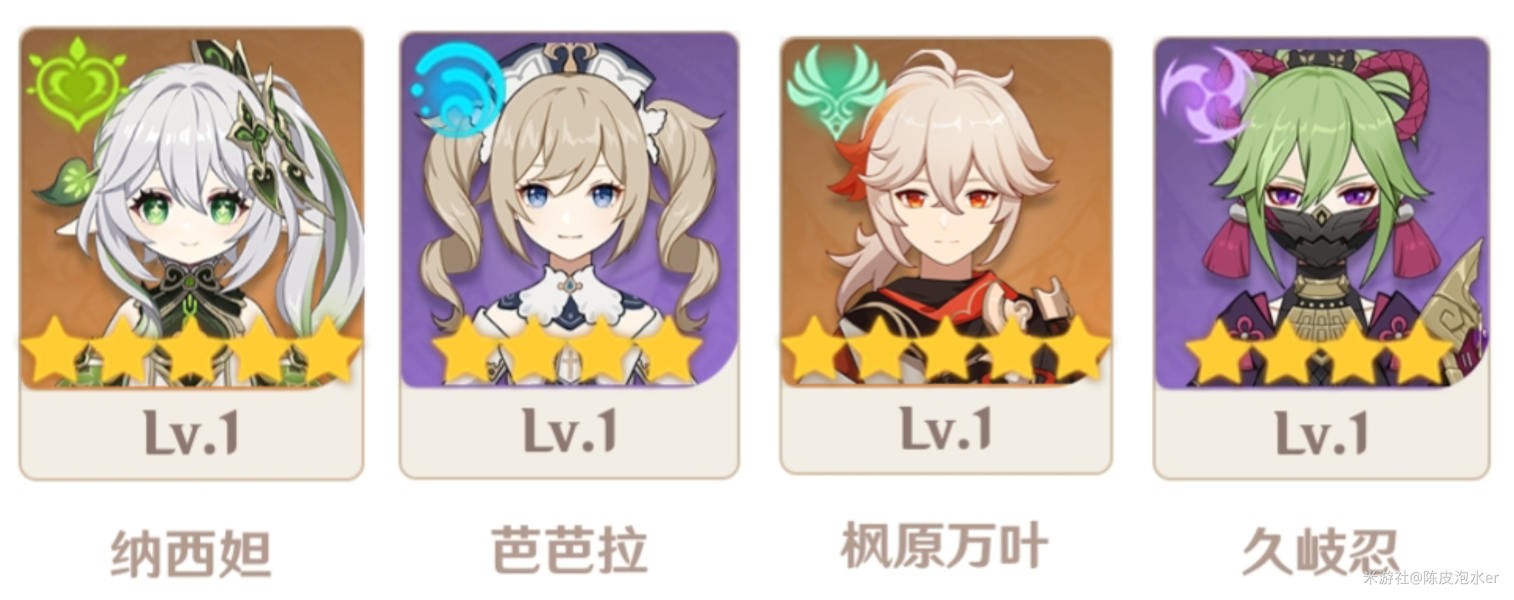Click the Lv.1 label under Nahida
This screenshot has width=1514, height=600.
(191, 432)
